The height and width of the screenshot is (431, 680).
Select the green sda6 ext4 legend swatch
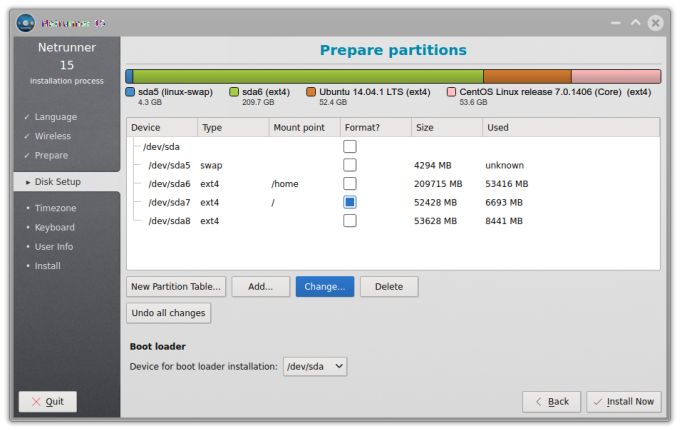click(234, 92)
